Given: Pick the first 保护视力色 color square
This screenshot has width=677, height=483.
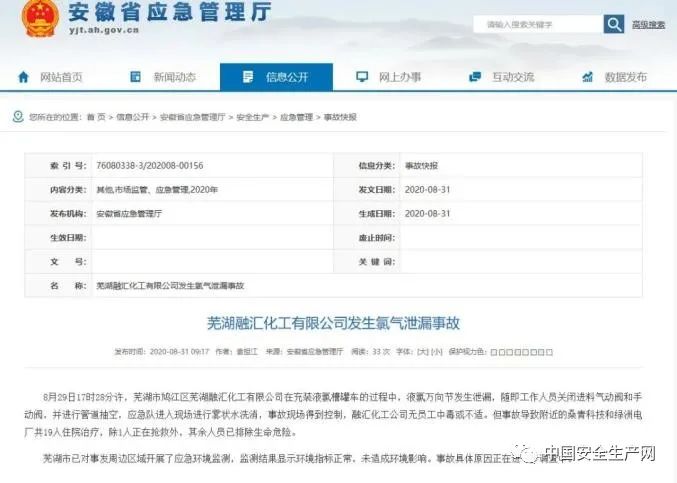Looking at the screenshot, I should coord(494,352).
